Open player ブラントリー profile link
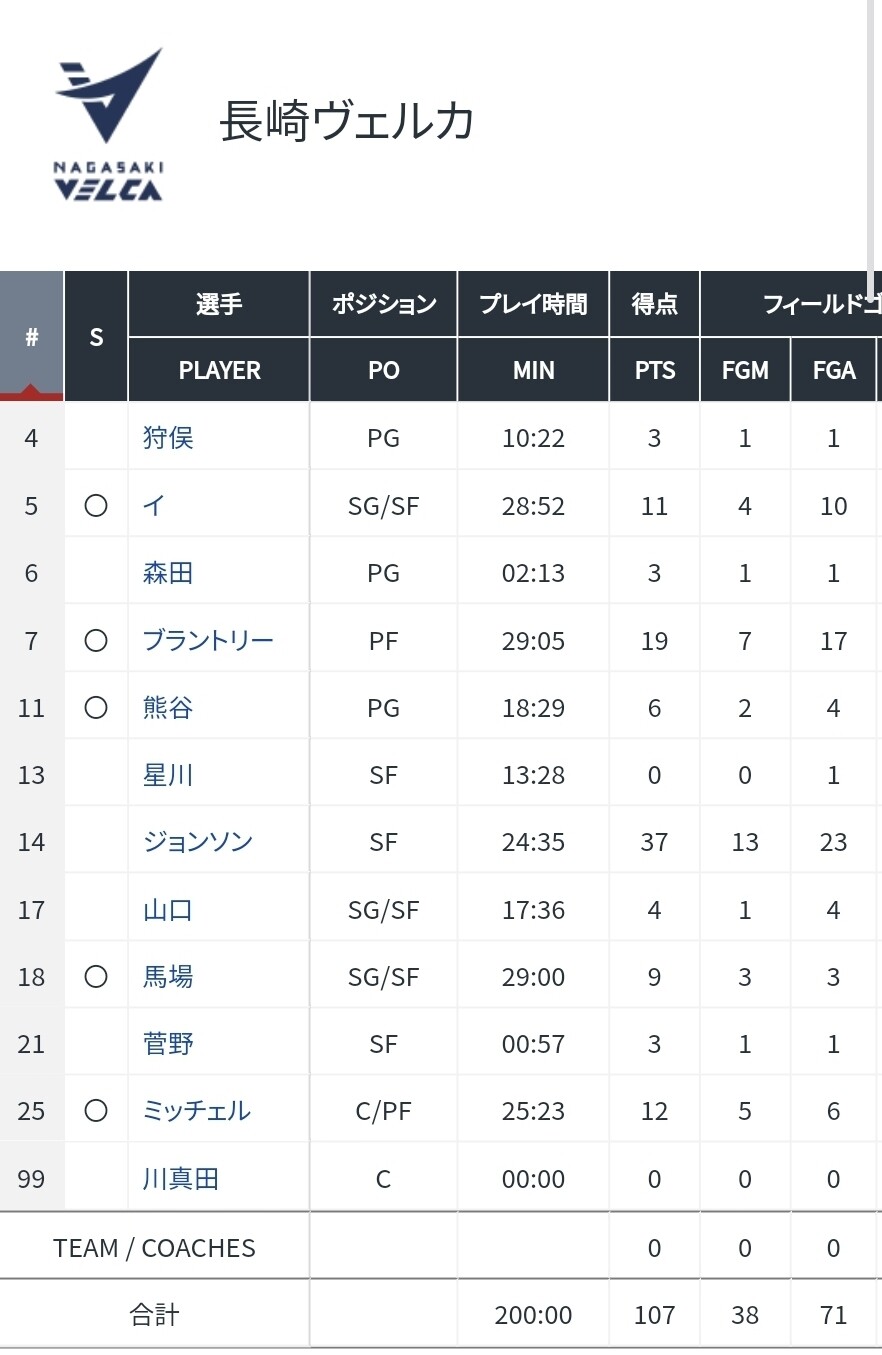The height and width of the screenshot is (1355, 882). [x=208, y=640]
